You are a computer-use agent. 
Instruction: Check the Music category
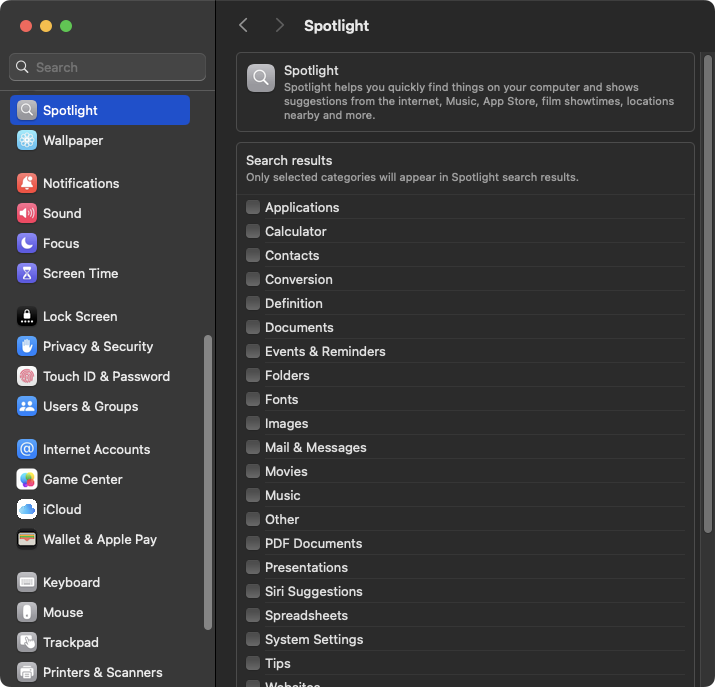pos(253,495)
